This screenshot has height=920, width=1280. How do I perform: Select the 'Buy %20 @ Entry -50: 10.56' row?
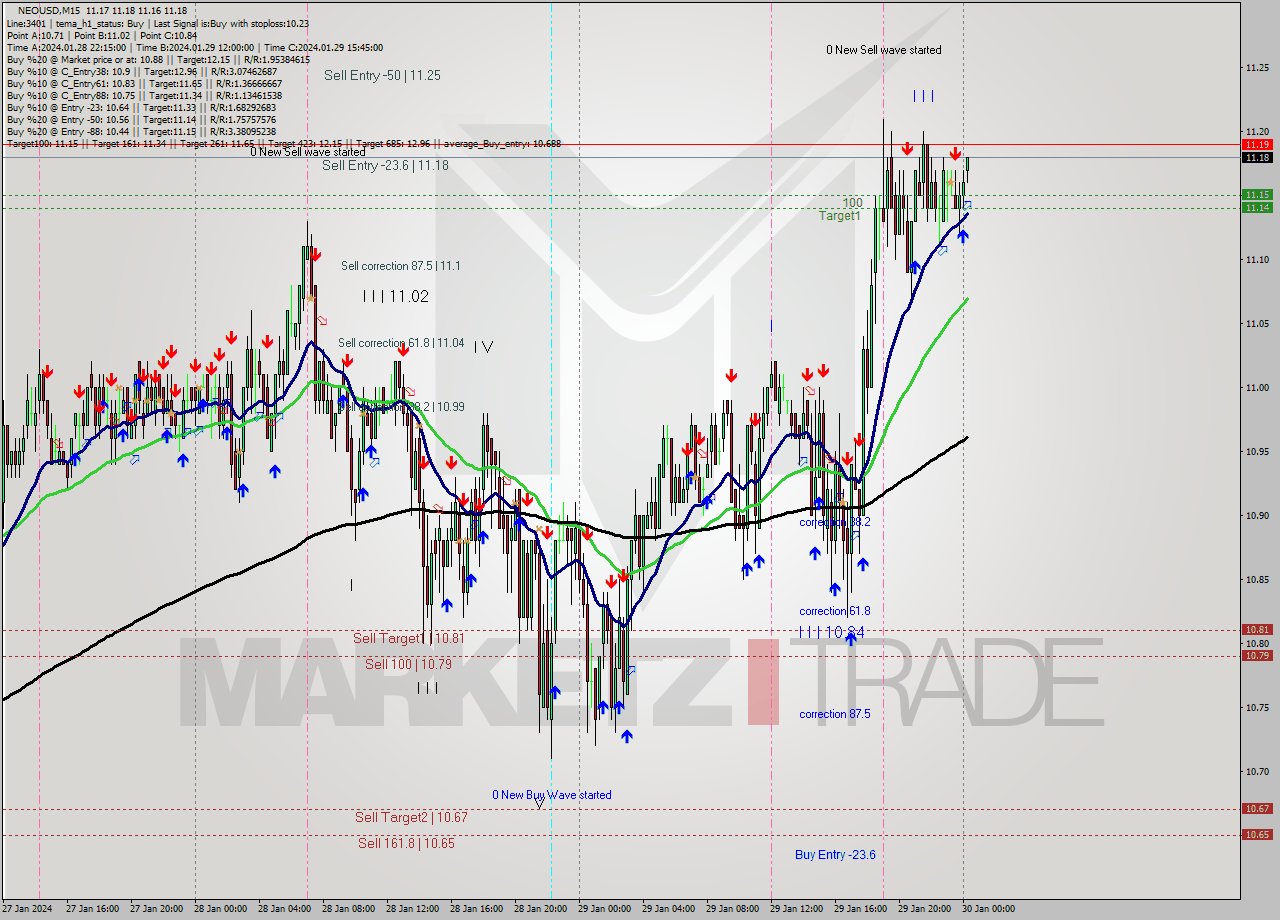(x=141, y=119)
